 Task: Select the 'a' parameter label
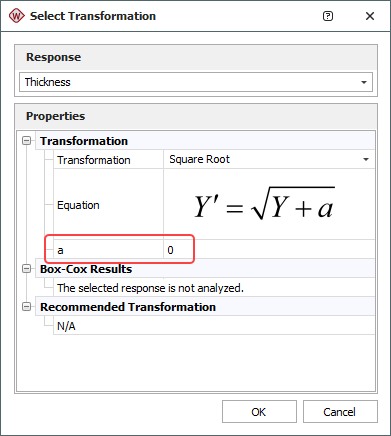pyautogui.click(x=60, y=250)
